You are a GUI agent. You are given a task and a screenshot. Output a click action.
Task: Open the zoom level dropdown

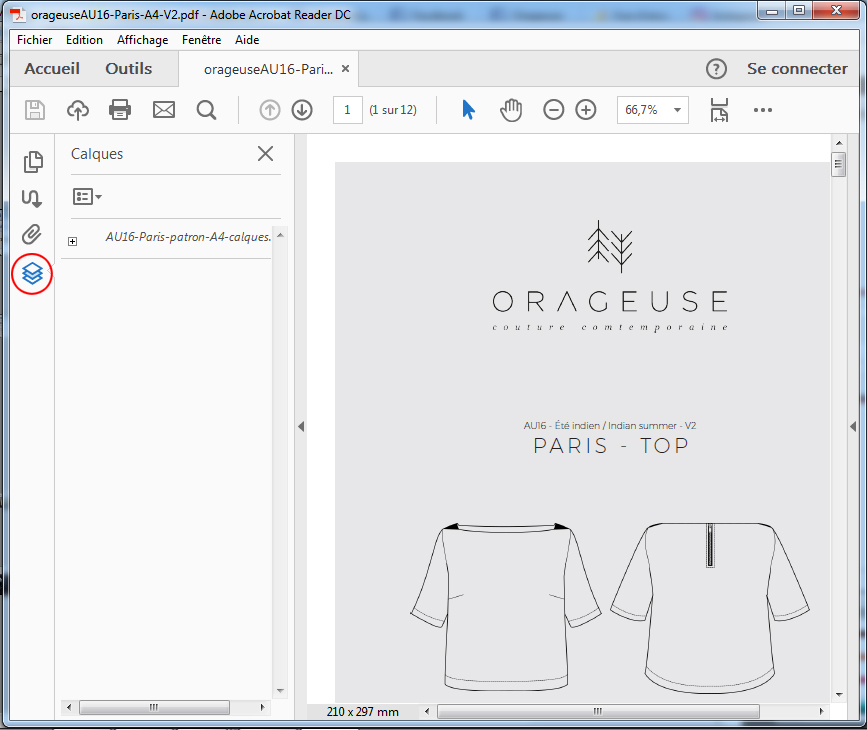677,110
